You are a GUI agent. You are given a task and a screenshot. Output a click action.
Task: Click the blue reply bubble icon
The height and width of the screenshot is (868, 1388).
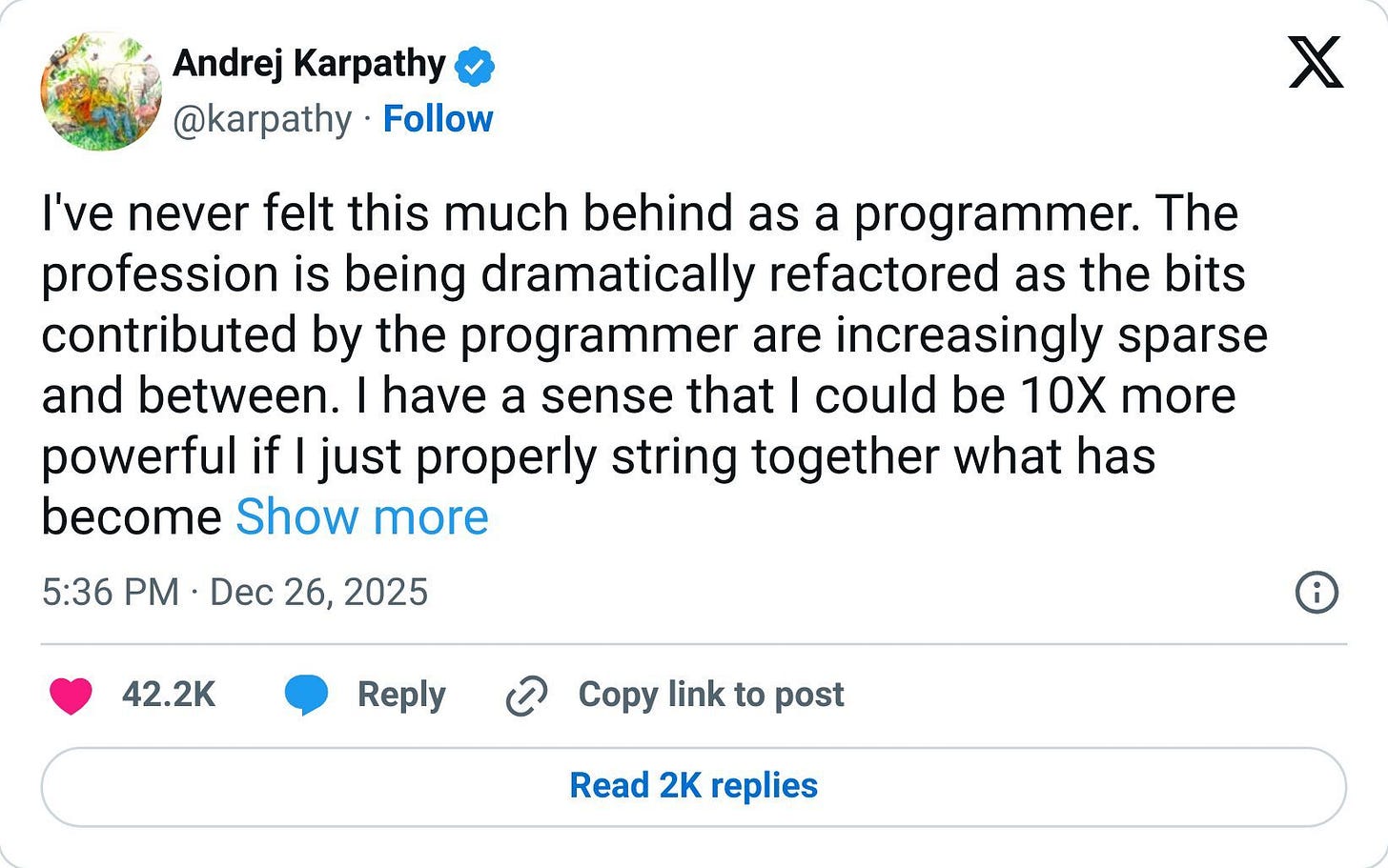(307, 695)
